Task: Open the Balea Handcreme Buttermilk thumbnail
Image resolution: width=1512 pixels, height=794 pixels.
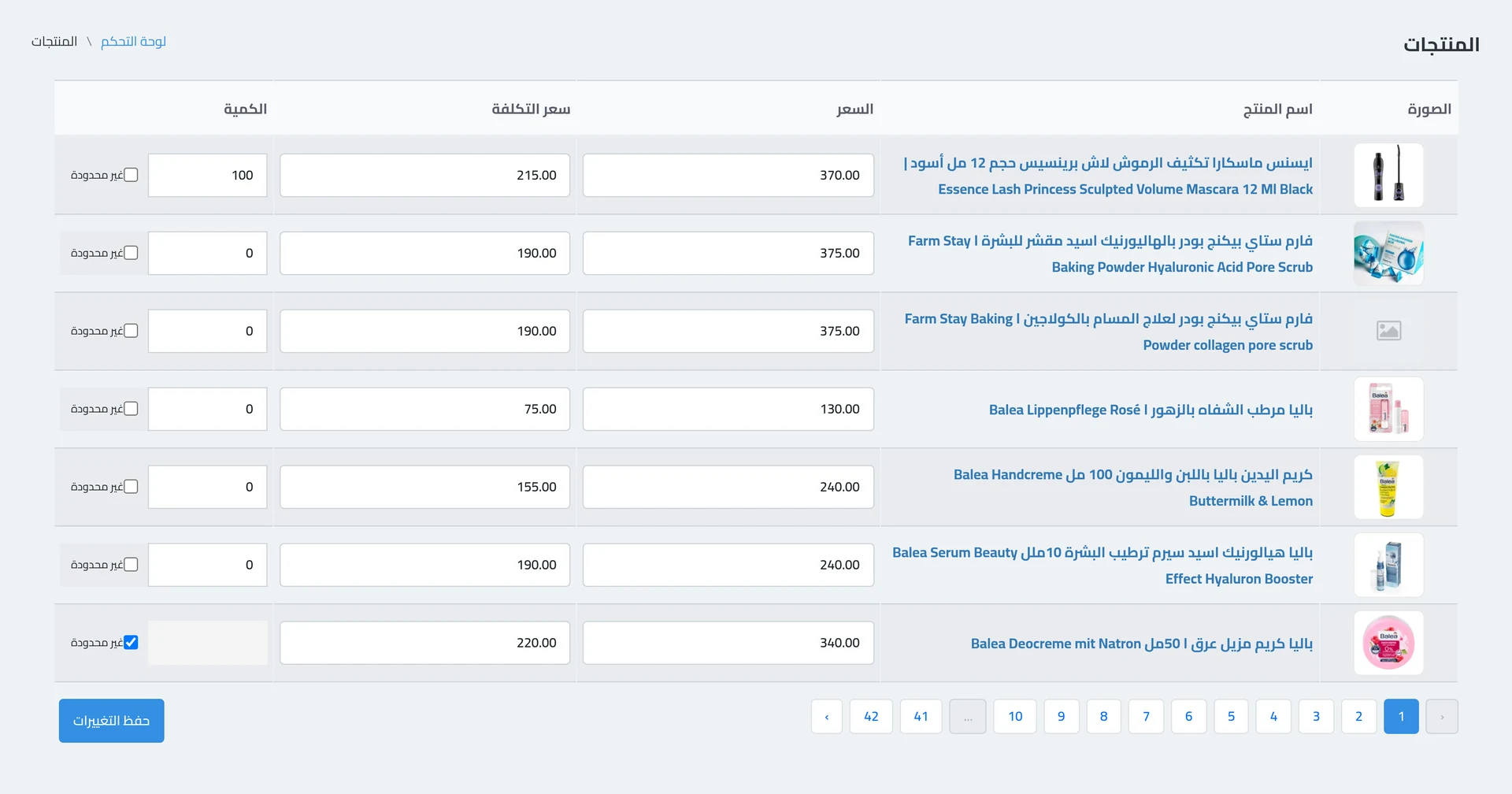Action: click(1388, 487)
